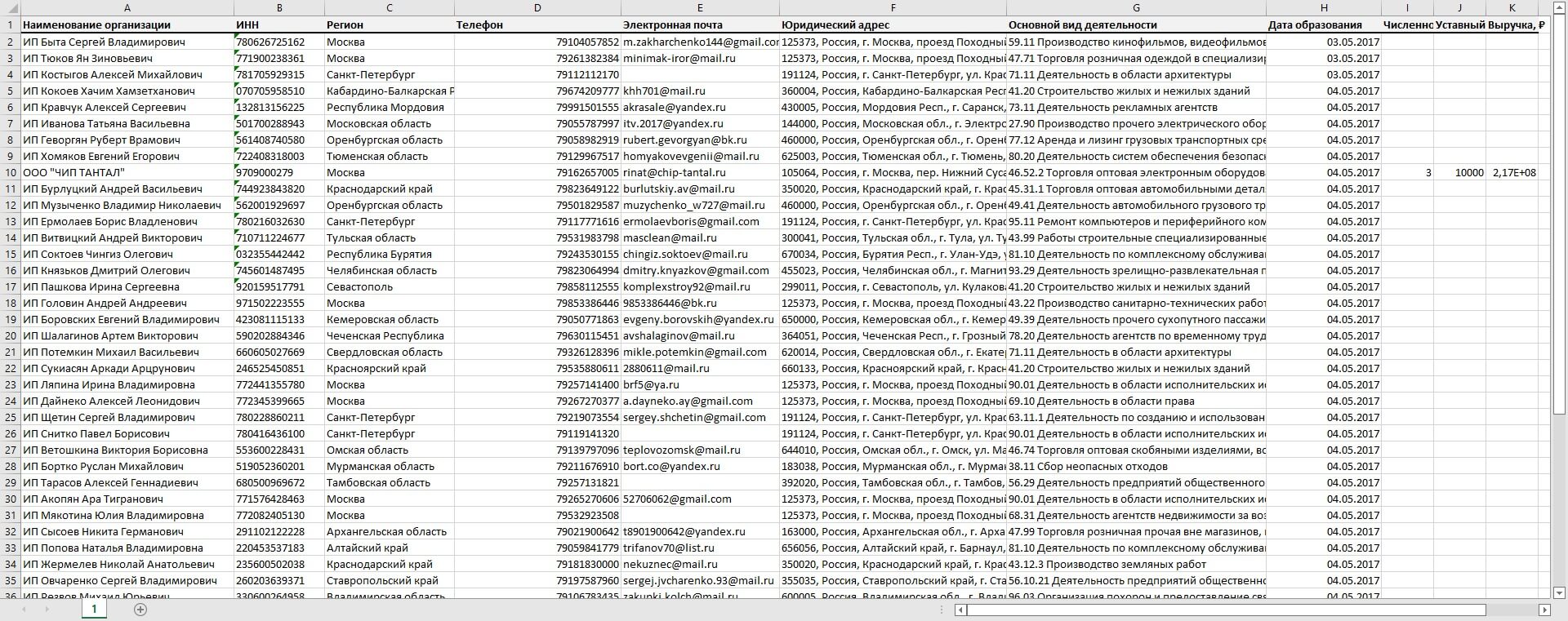Select row 20 header
Viewport: 1568px width, 621px height.
click(x=10, y=335)
